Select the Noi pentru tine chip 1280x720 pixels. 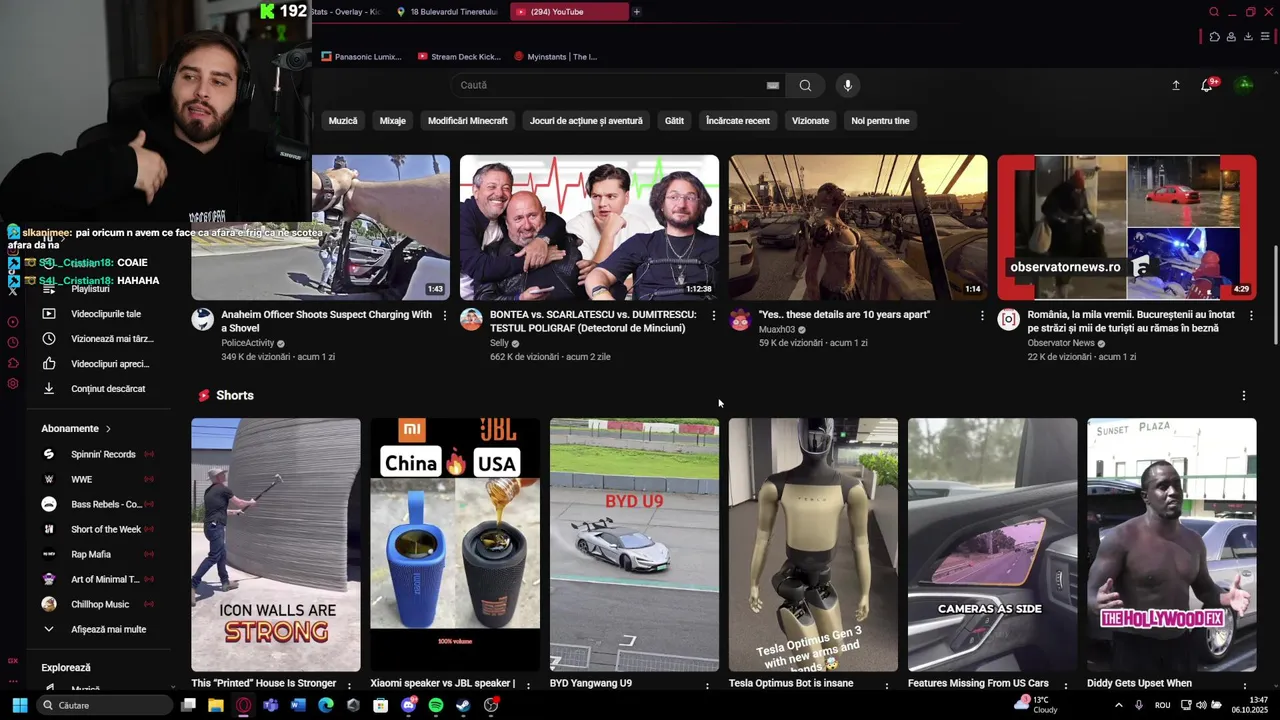880,121
